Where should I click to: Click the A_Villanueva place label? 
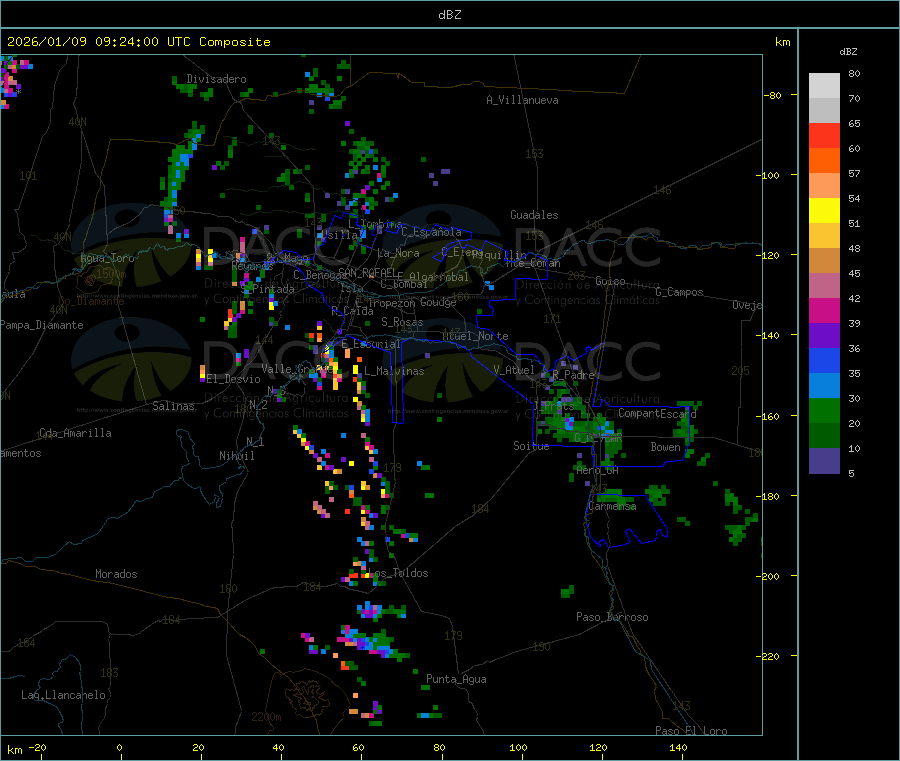pyautogui.click(x=522, y=100)
